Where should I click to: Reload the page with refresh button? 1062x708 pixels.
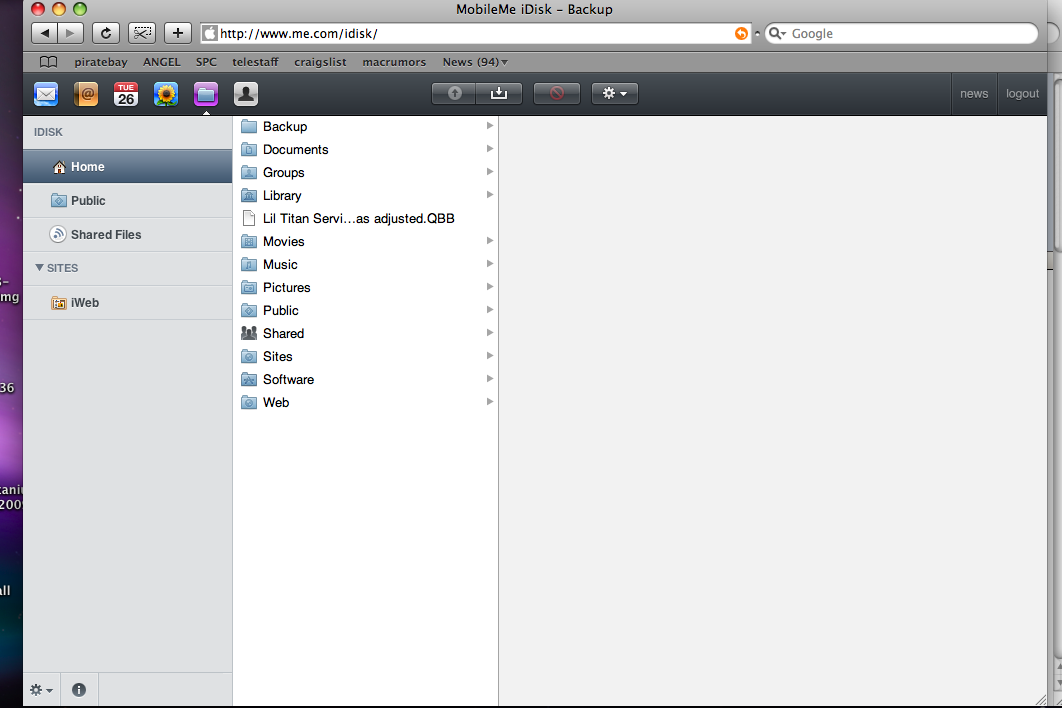coord(106,33)
